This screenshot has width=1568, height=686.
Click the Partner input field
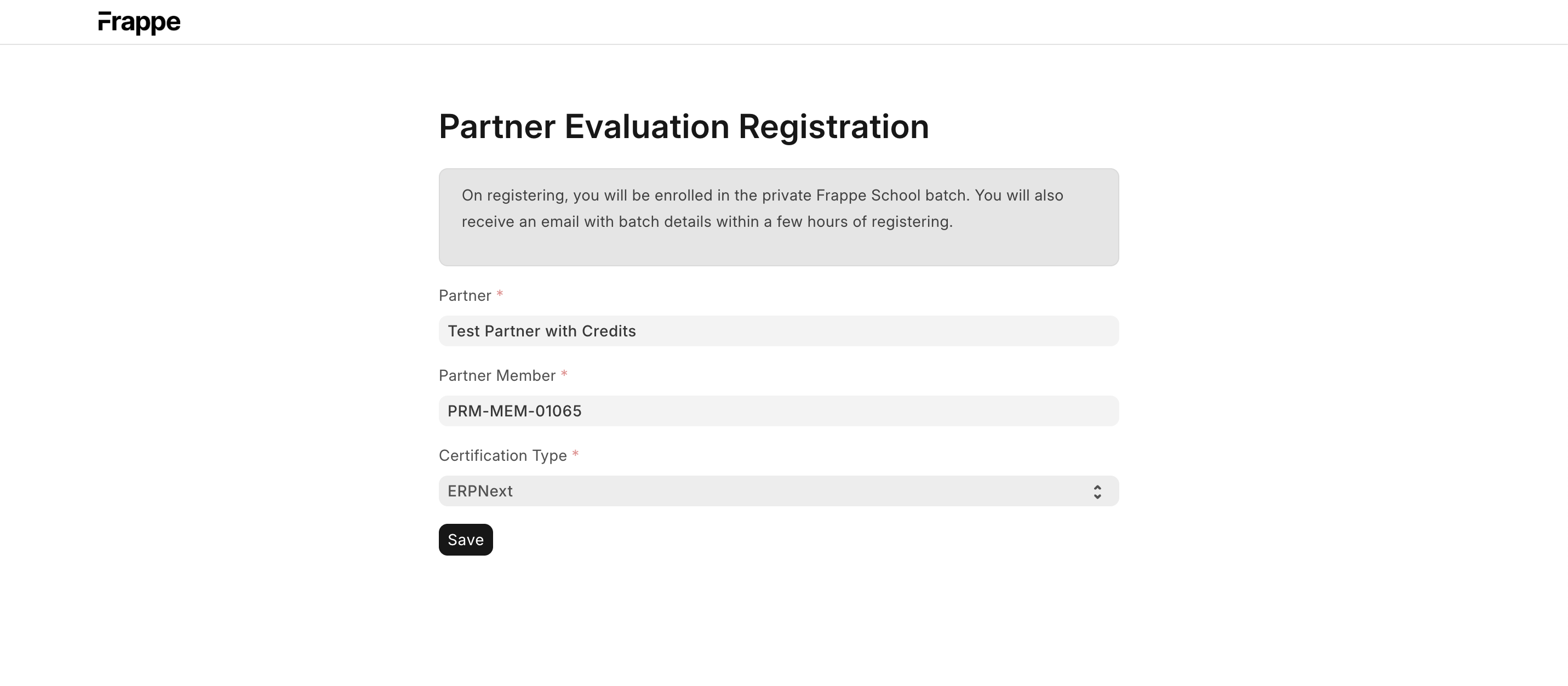(779, 330)
